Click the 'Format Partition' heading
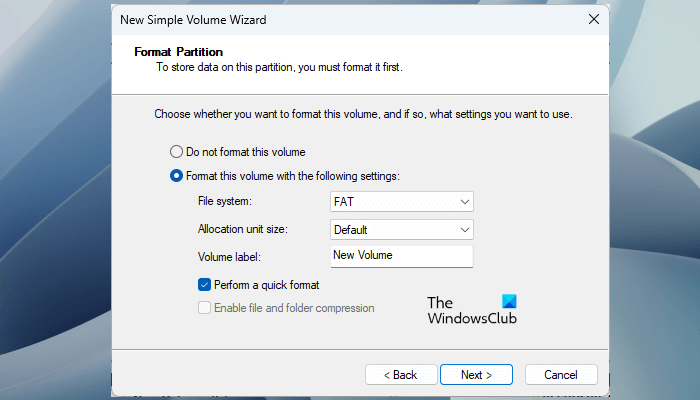 point(178,51)
